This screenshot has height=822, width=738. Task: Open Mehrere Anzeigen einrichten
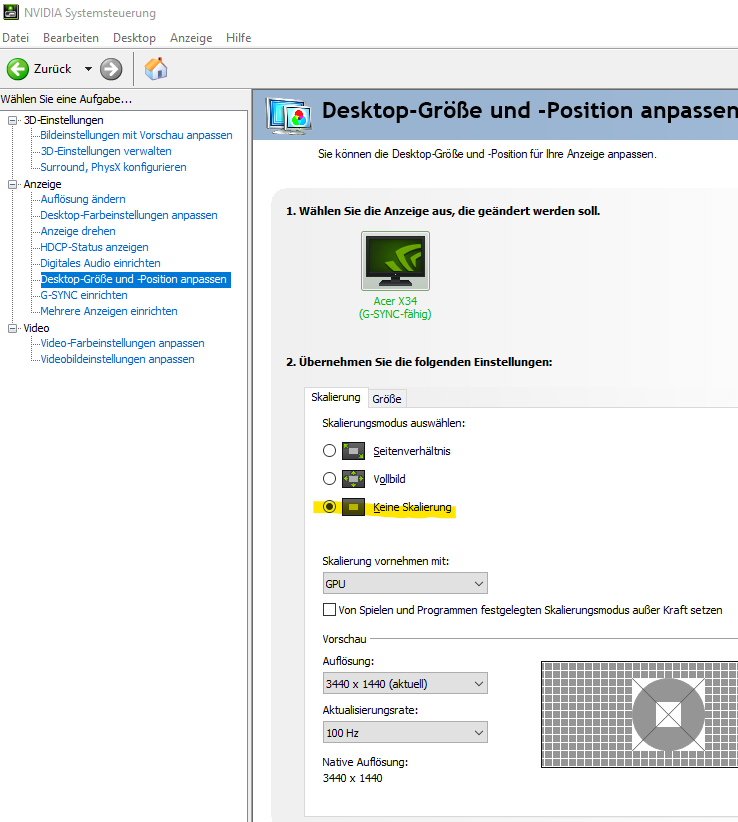coord(108,311)
